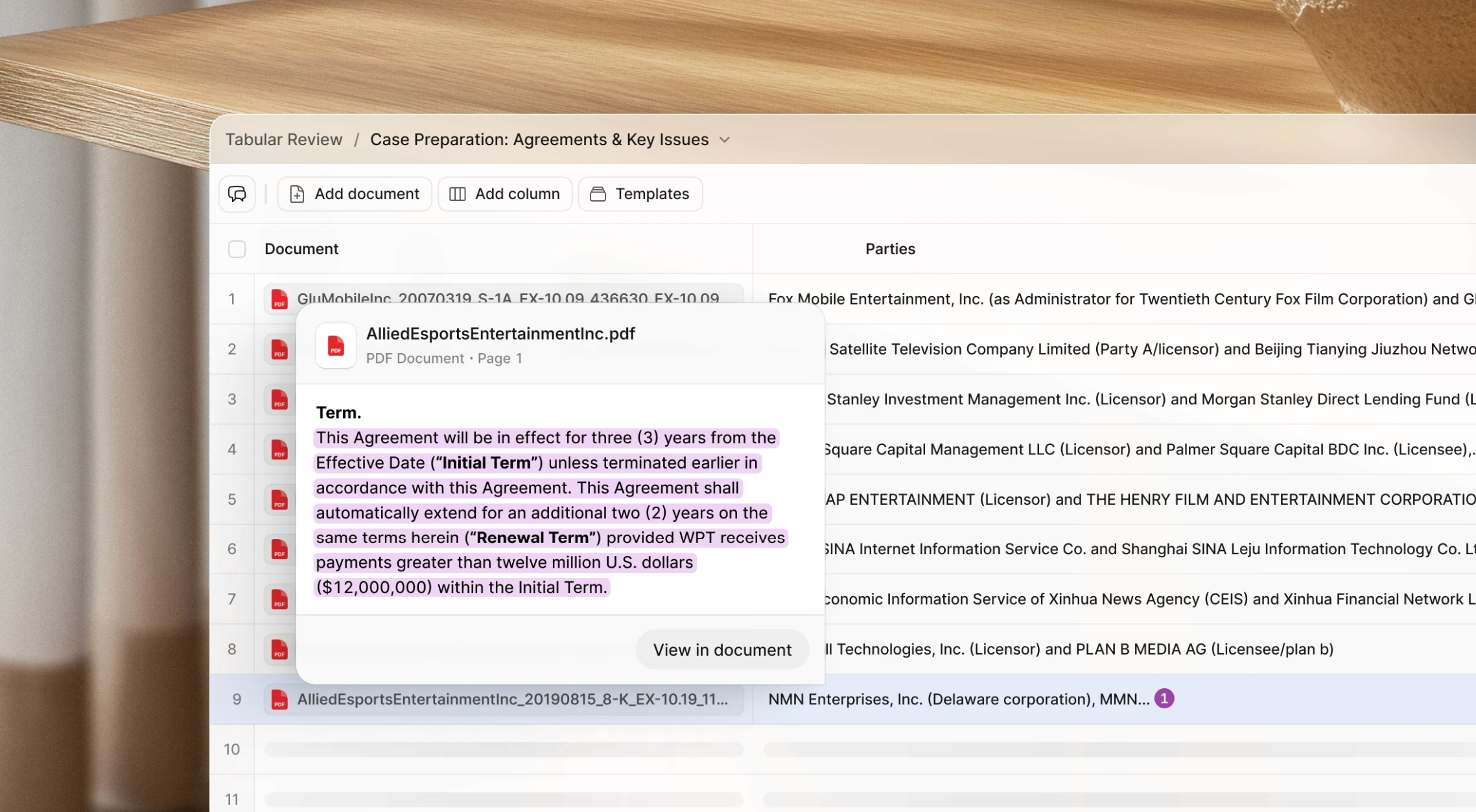Click the PDF icon in row 1

tap(279, 299)
